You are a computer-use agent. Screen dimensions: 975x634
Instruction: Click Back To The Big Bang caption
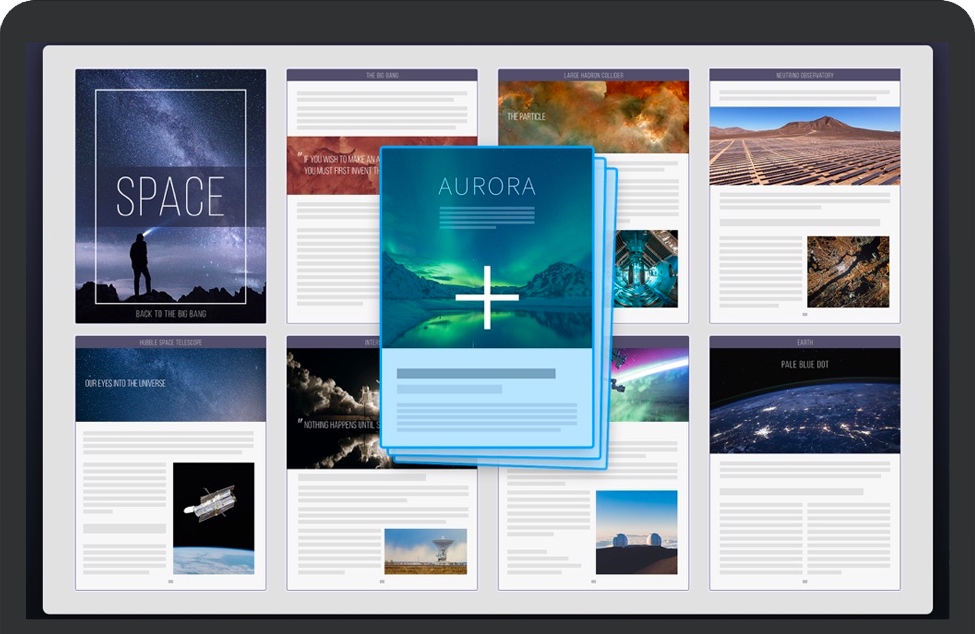170,314
